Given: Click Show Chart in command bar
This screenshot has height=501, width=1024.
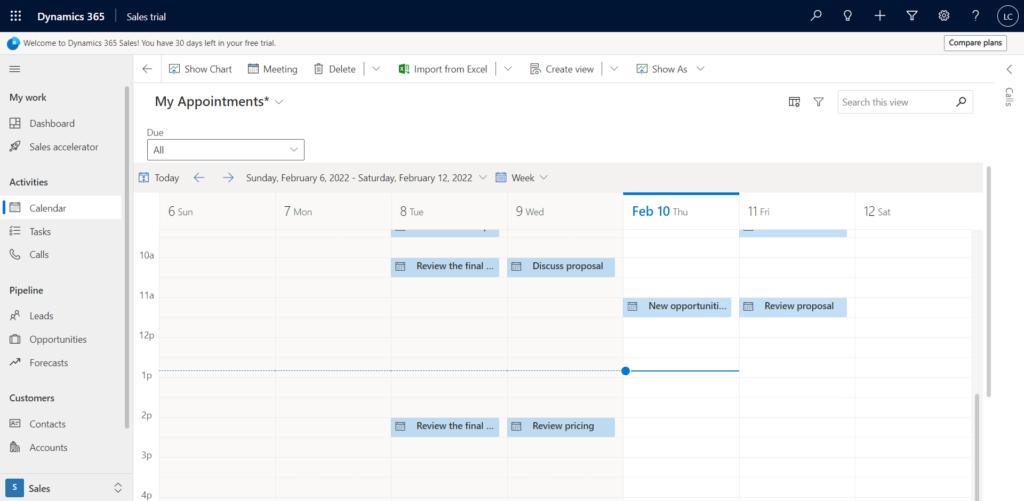Looking at the screenshot, I should [200, 69].
